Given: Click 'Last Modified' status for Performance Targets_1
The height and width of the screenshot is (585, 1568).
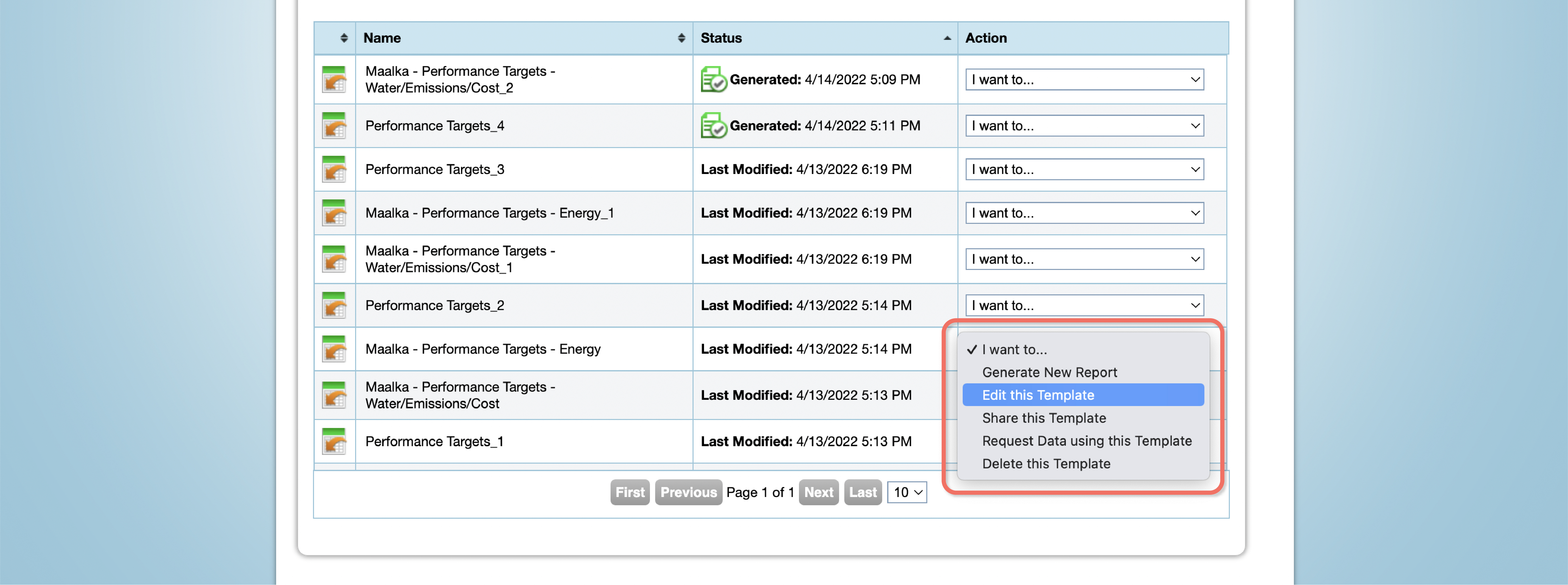Looking at the screenshot, I should 806,442.
